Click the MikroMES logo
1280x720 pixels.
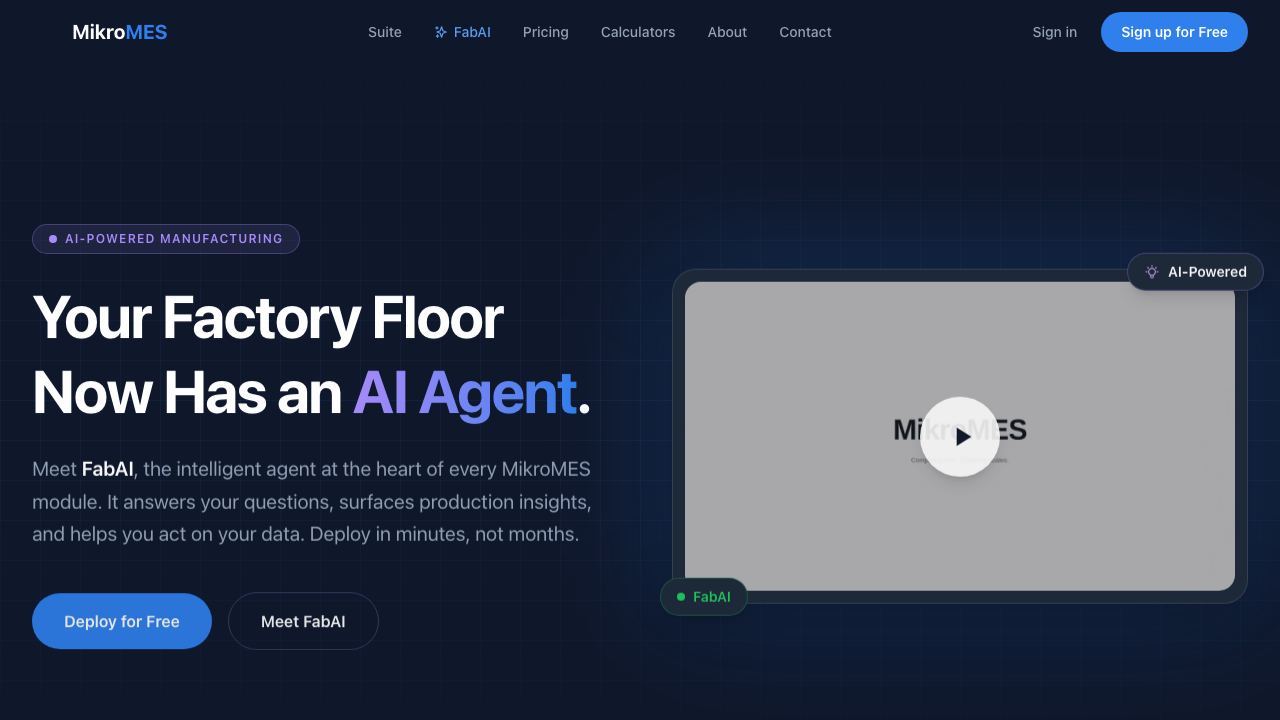tap(120, 32)
